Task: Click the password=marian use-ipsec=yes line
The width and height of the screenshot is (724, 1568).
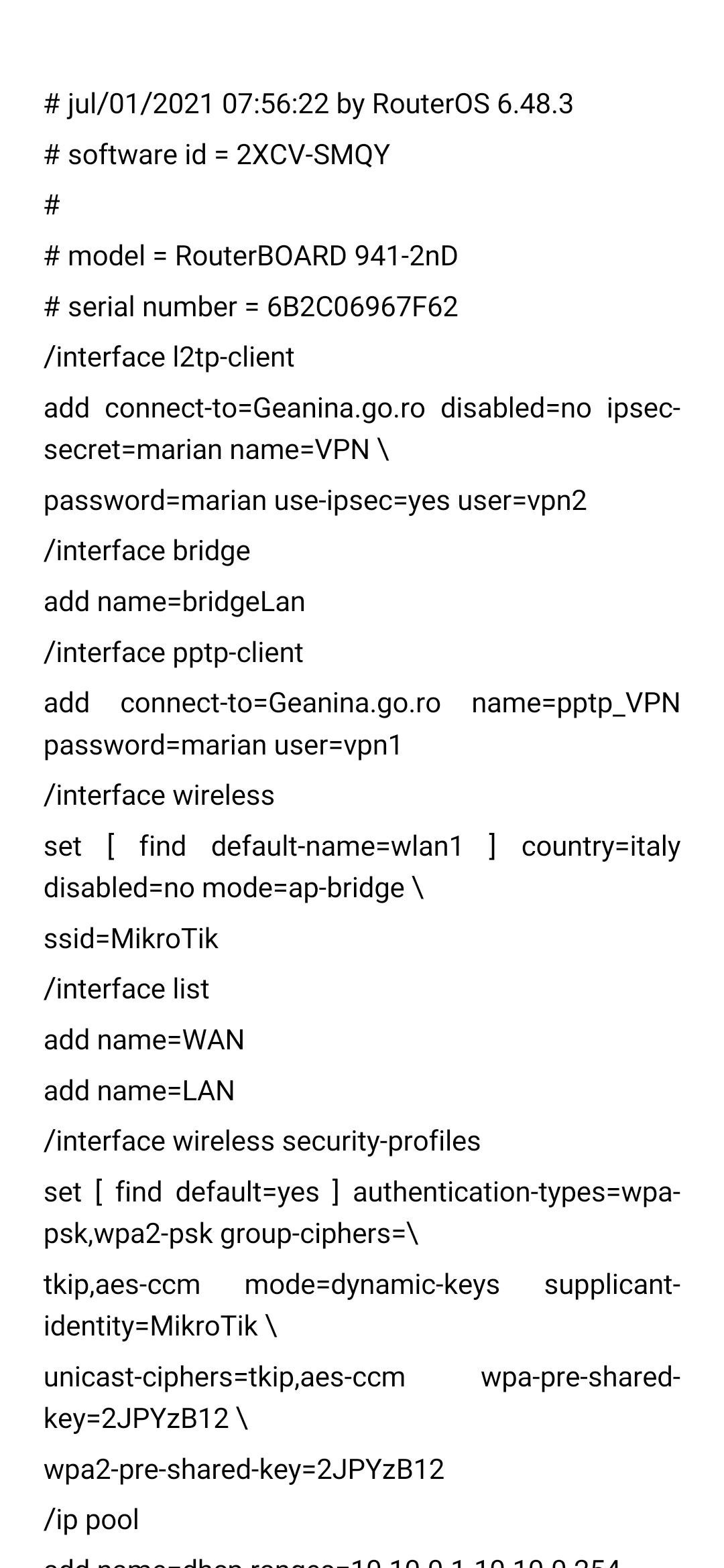Action: coord(315,501)
